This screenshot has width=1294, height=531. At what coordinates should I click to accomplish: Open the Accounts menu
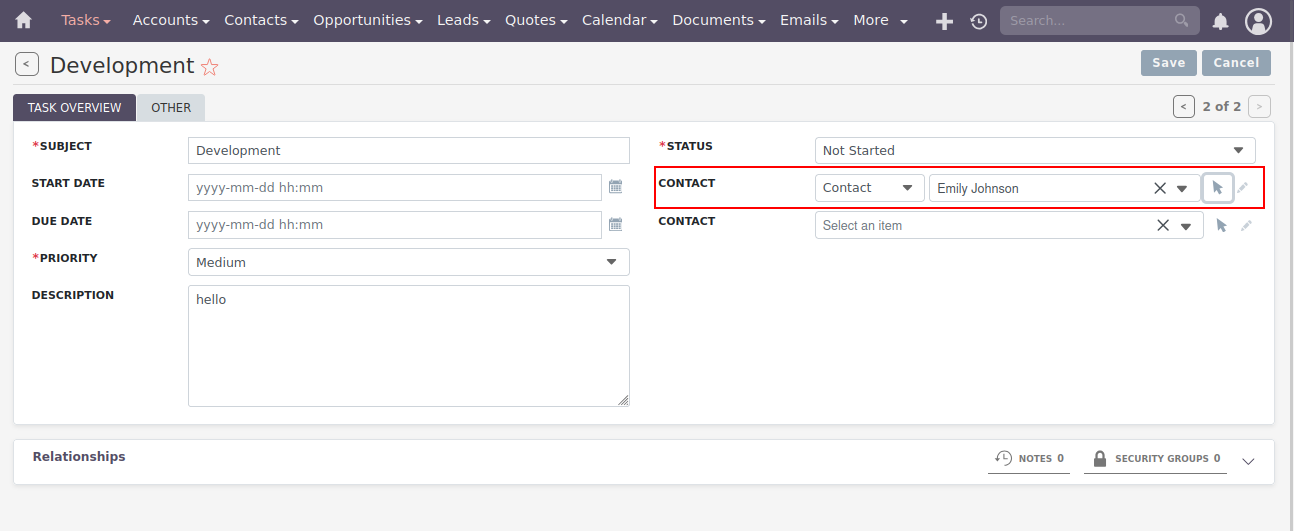tap(171, 20)
